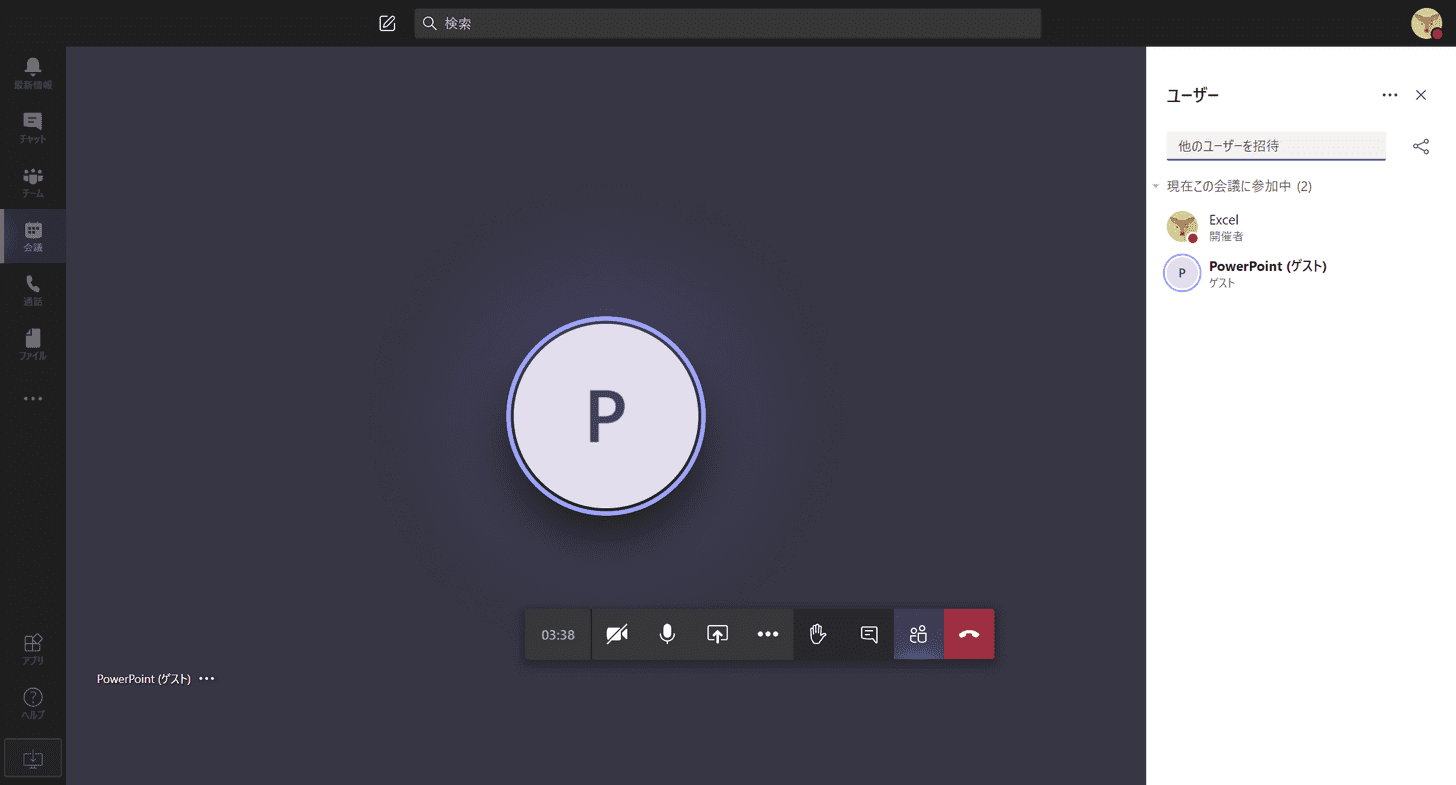Open the Activity feed in sidebar
The image size is (1456, 785).
click(x=33, y=73)
